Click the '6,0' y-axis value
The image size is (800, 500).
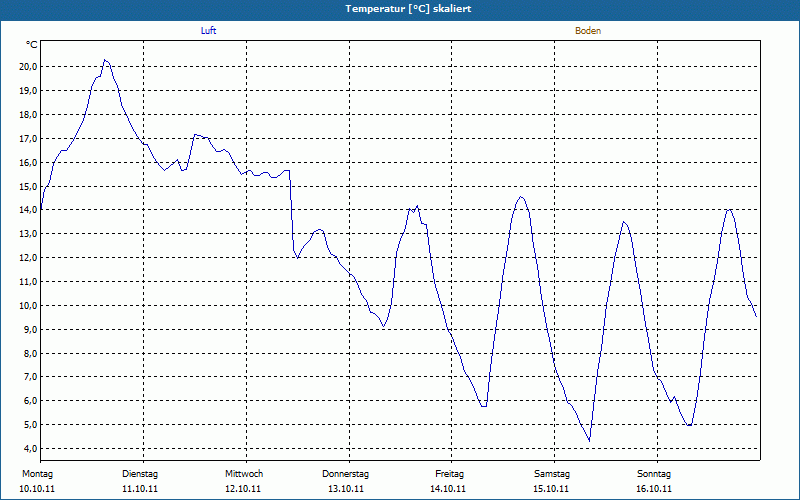[30, 401]
